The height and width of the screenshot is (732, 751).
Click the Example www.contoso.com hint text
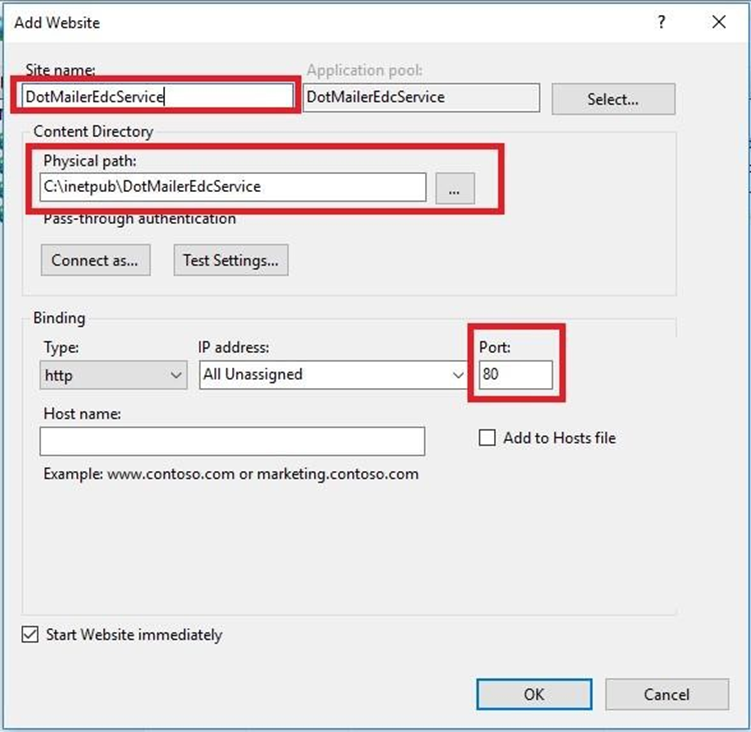231,473
